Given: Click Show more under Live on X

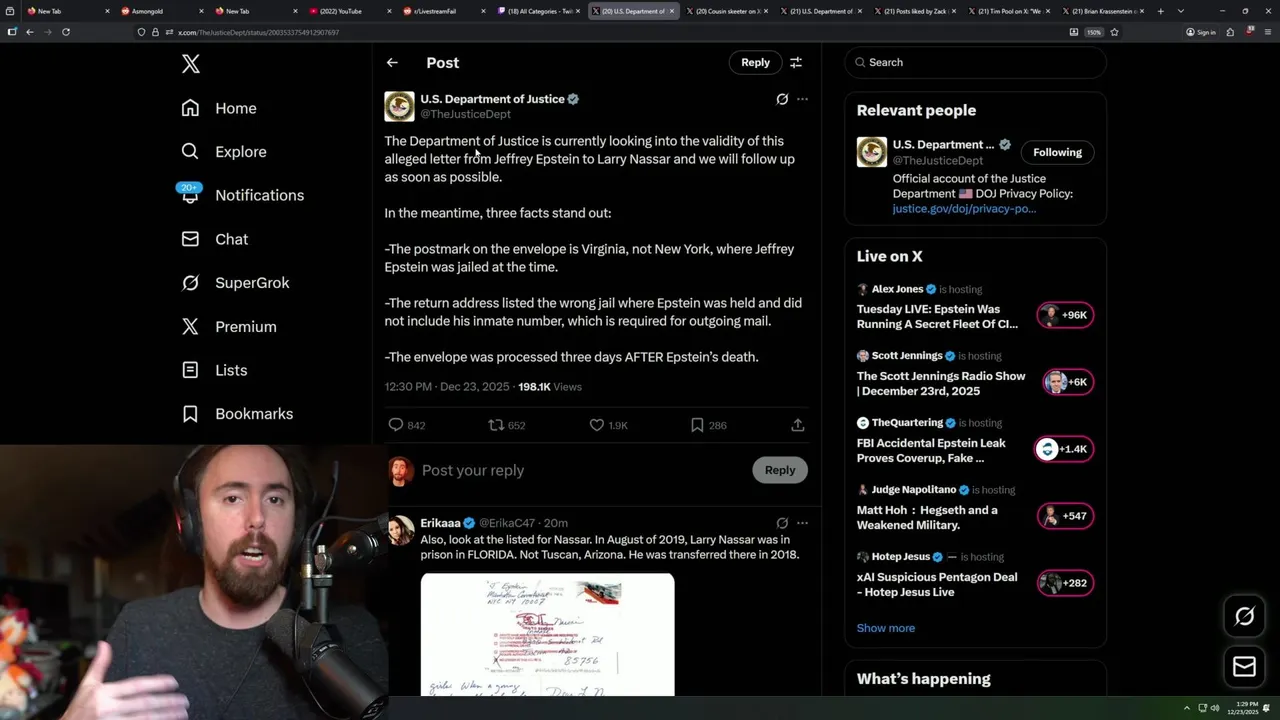Looking at the screenshot, I should tap(886, 628).
